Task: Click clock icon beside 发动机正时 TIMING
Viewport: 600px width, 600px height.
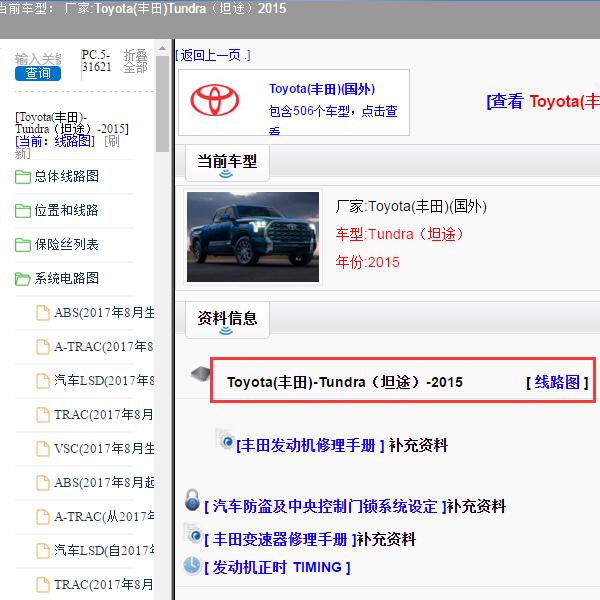Action: pos(192,566)
